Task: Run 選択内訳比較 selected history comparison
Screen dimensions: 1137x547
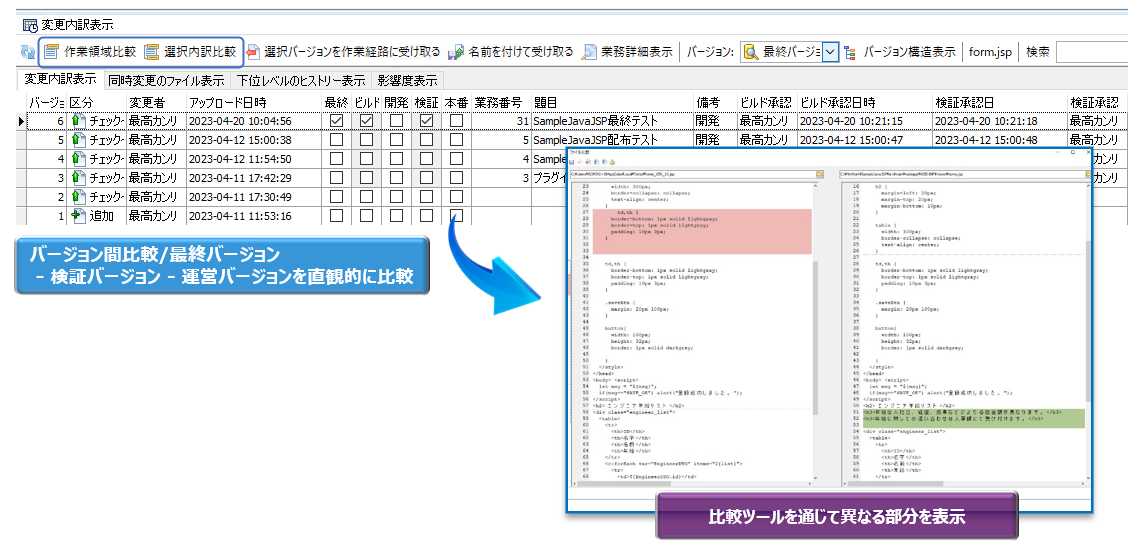Action: pos(189,52)
